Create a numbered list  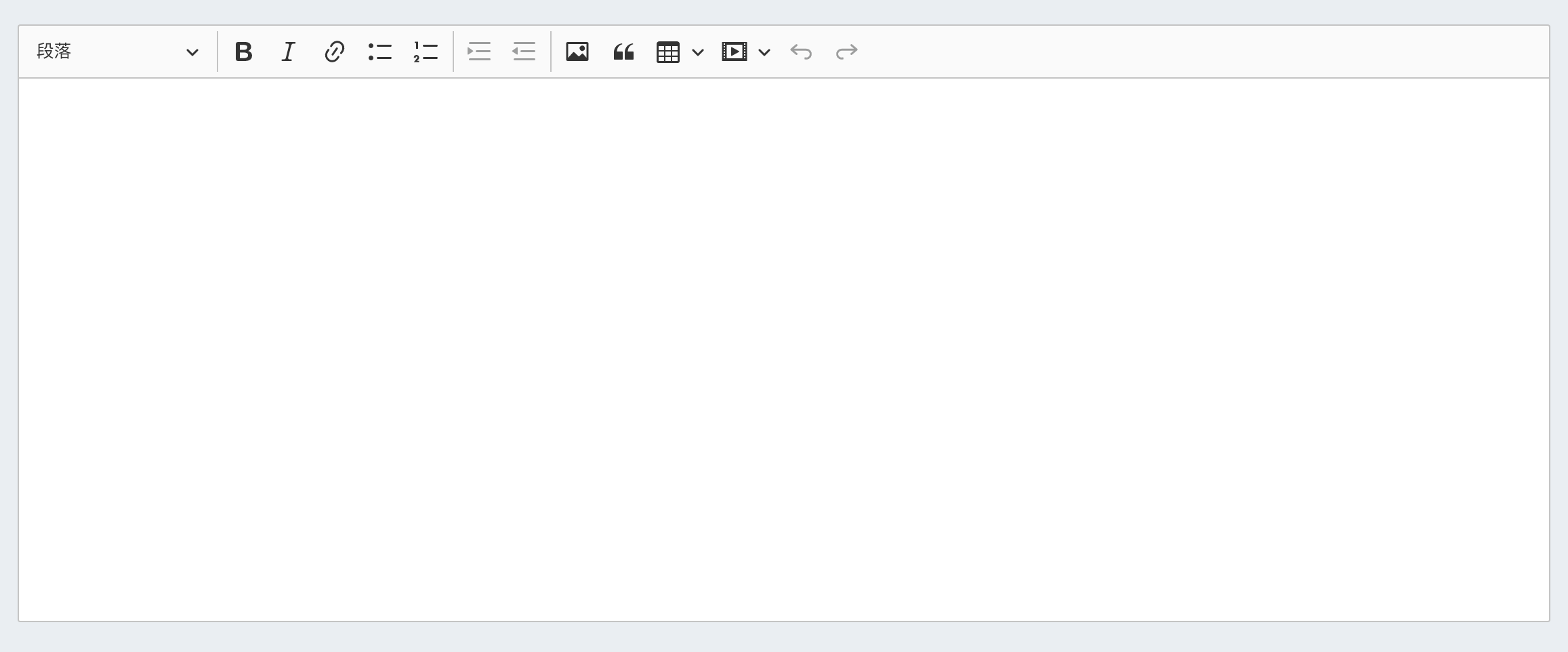pos(426,52)
